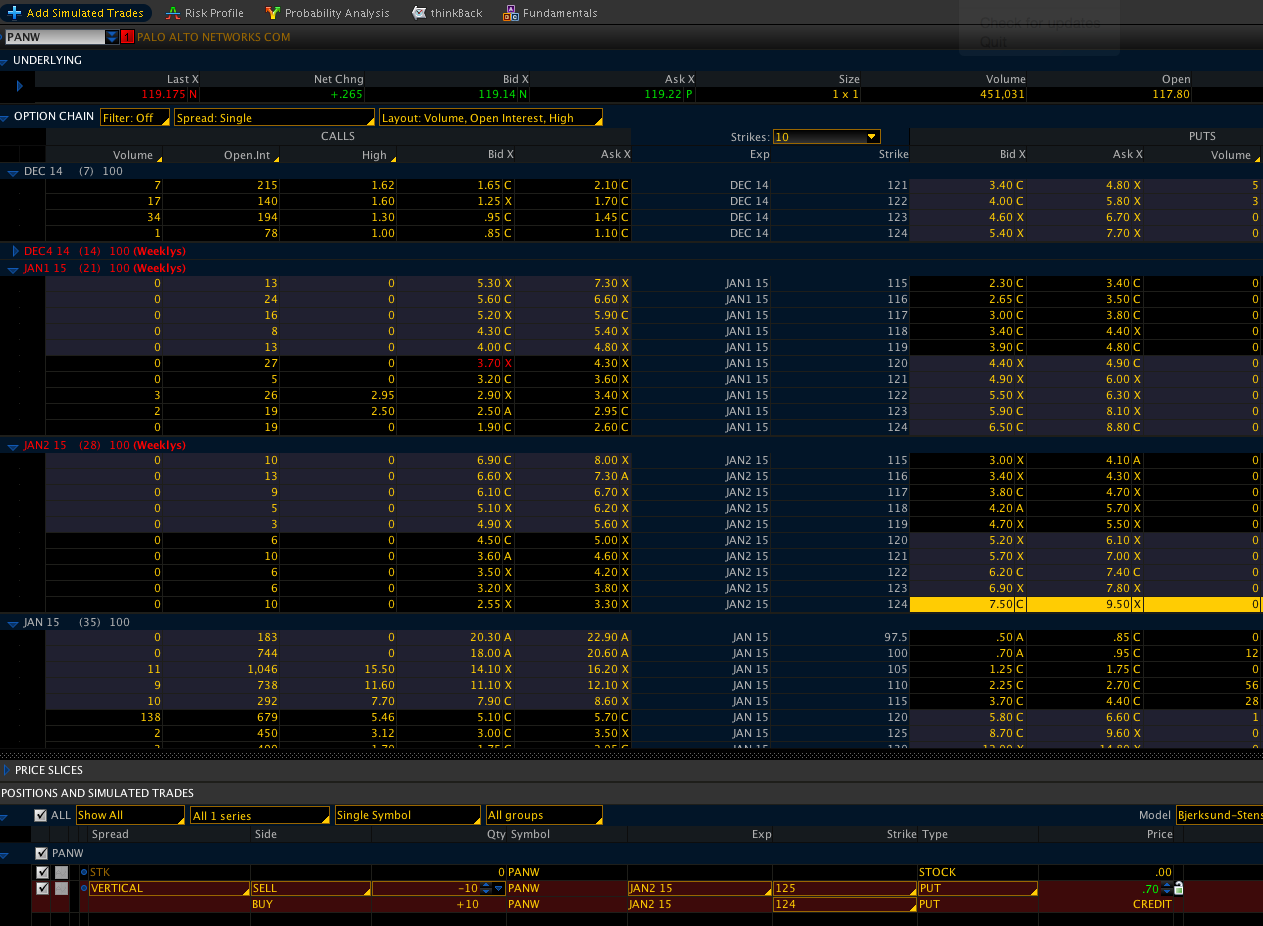Click the blue dot icon on STK row
The width and height of the screenshot is (1263, 926).
84,872
